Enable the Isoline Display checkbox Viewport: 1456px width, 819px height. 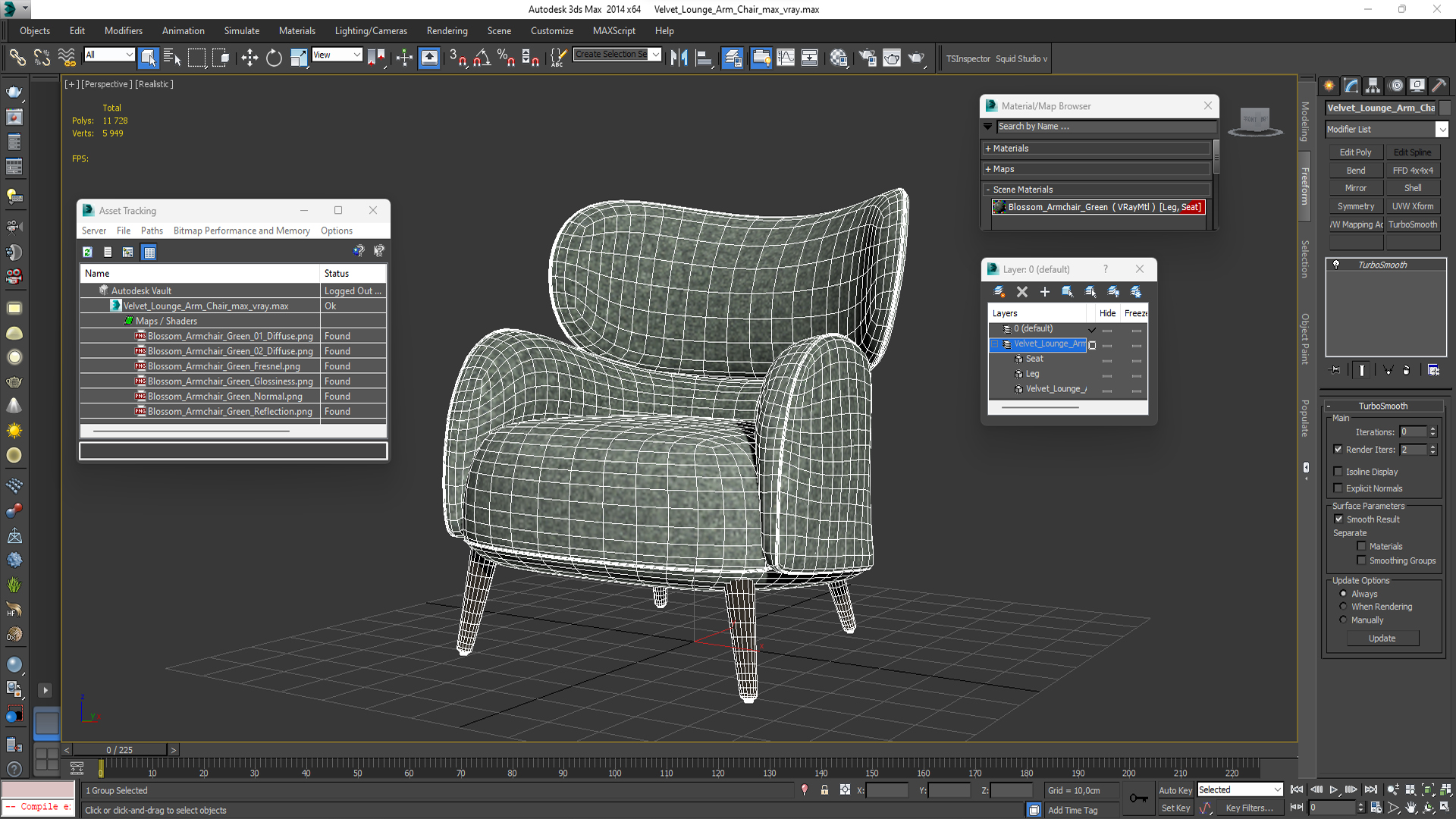[x=1338, y=472]
